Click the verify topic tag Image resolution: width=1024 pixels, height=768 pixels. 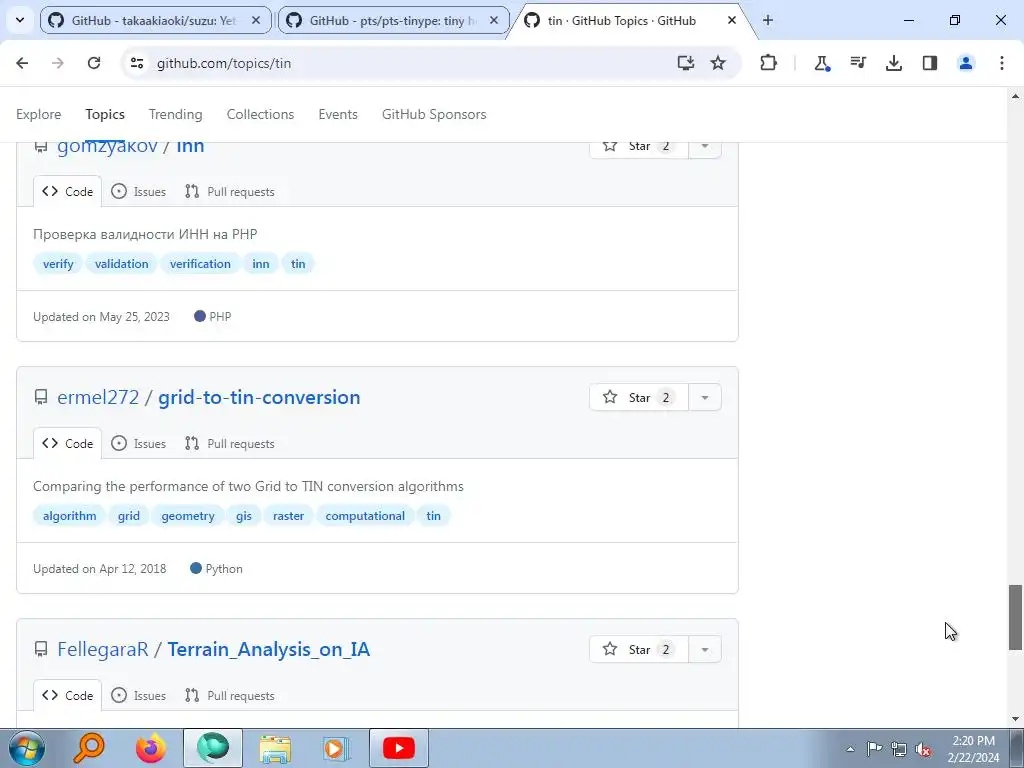(x=58, y=264)
